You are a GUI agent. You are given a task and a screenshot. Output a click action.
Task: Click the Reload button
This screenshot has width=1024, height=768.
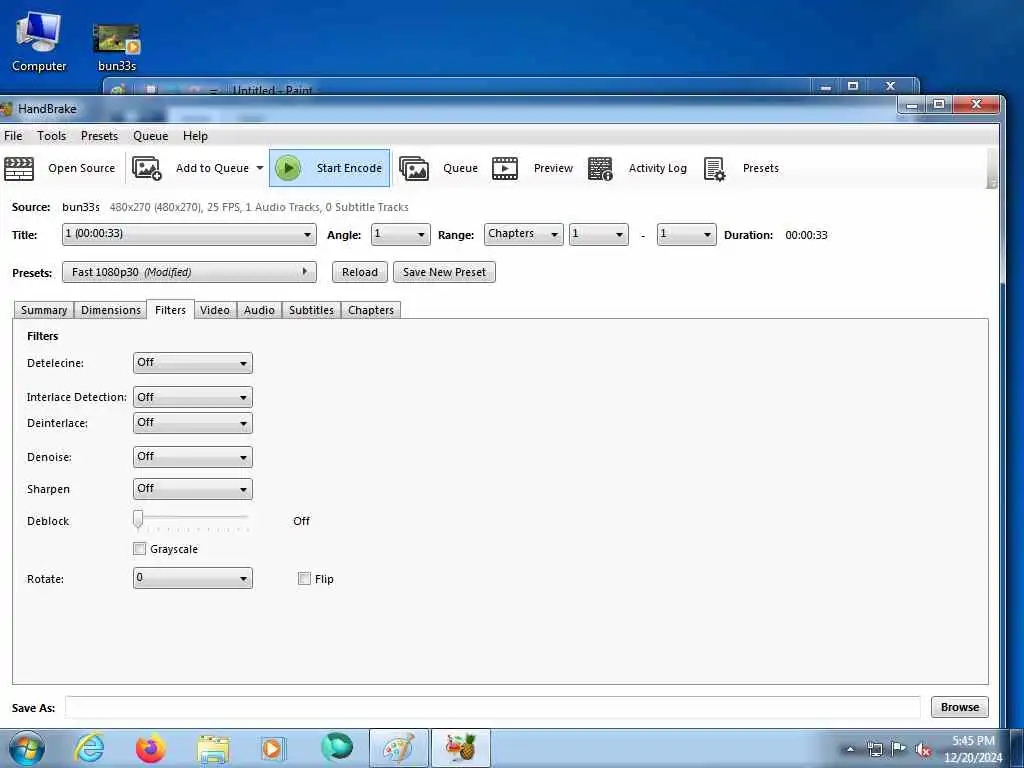360,272
